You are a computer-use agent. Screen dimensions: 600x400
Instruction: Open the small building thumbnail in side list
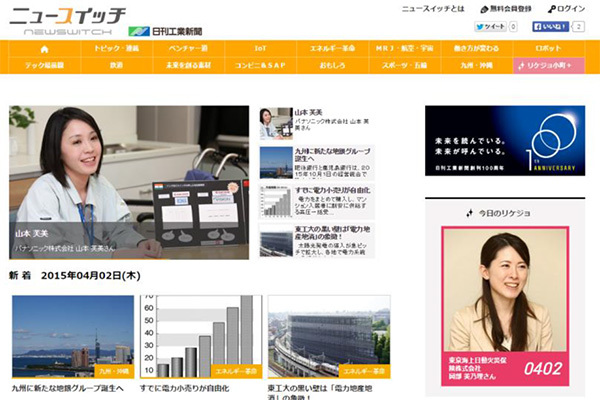pyautogui.click(x=276, y=241)
